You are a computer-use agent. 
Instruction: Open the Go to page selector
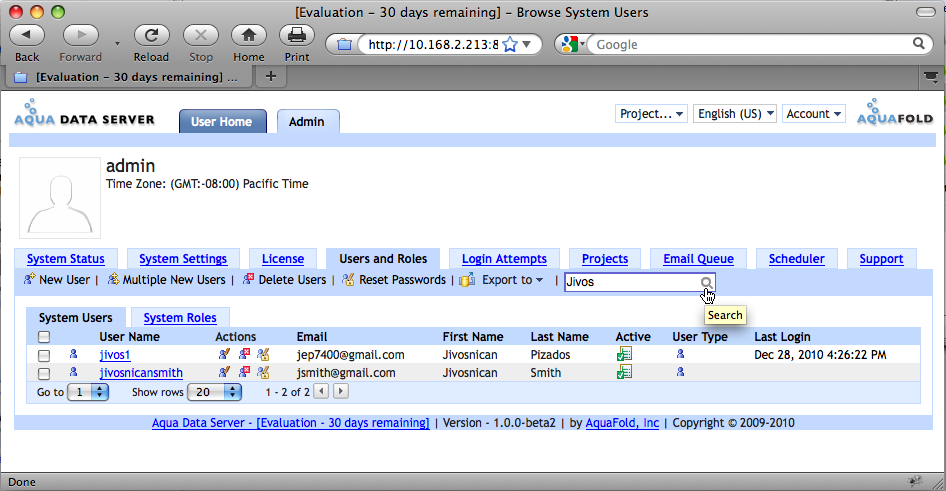coord(88,392)
